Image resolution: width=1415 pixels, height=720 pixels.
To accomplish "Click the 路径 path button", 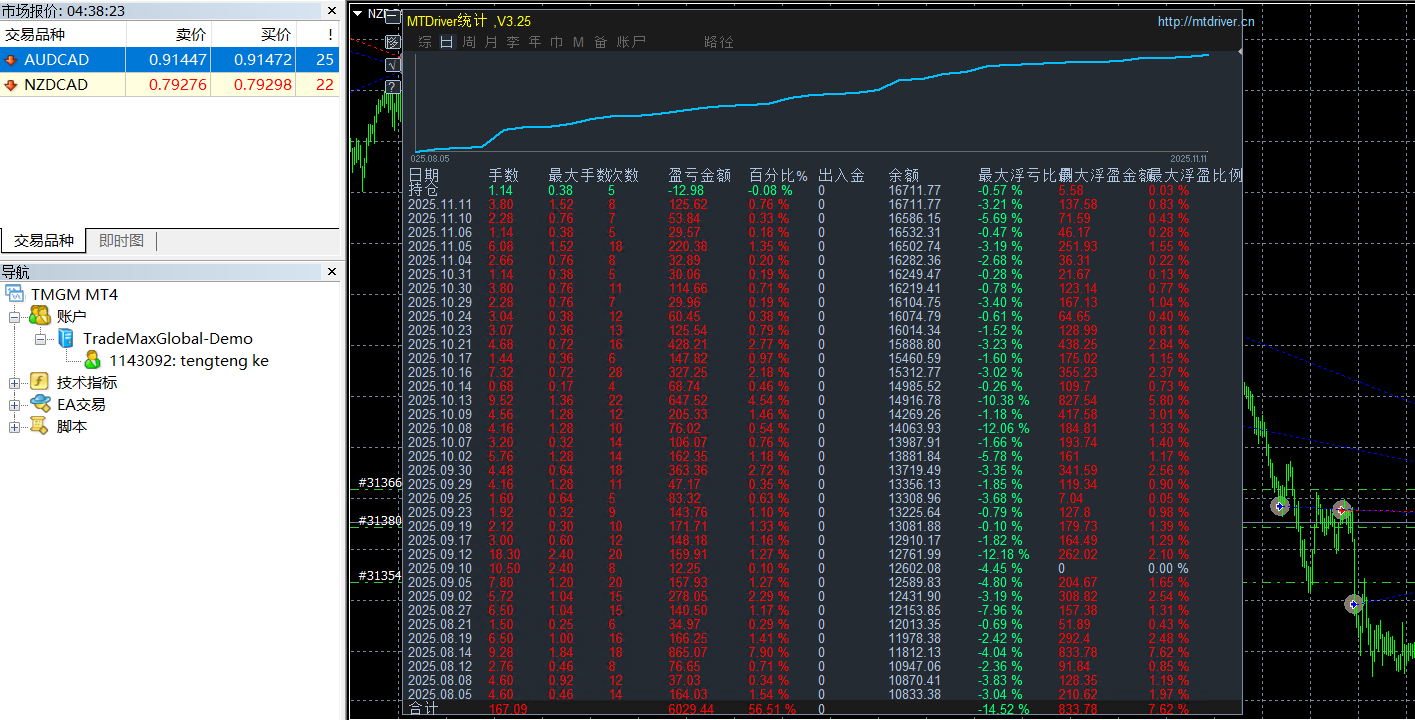I will 719,42.
